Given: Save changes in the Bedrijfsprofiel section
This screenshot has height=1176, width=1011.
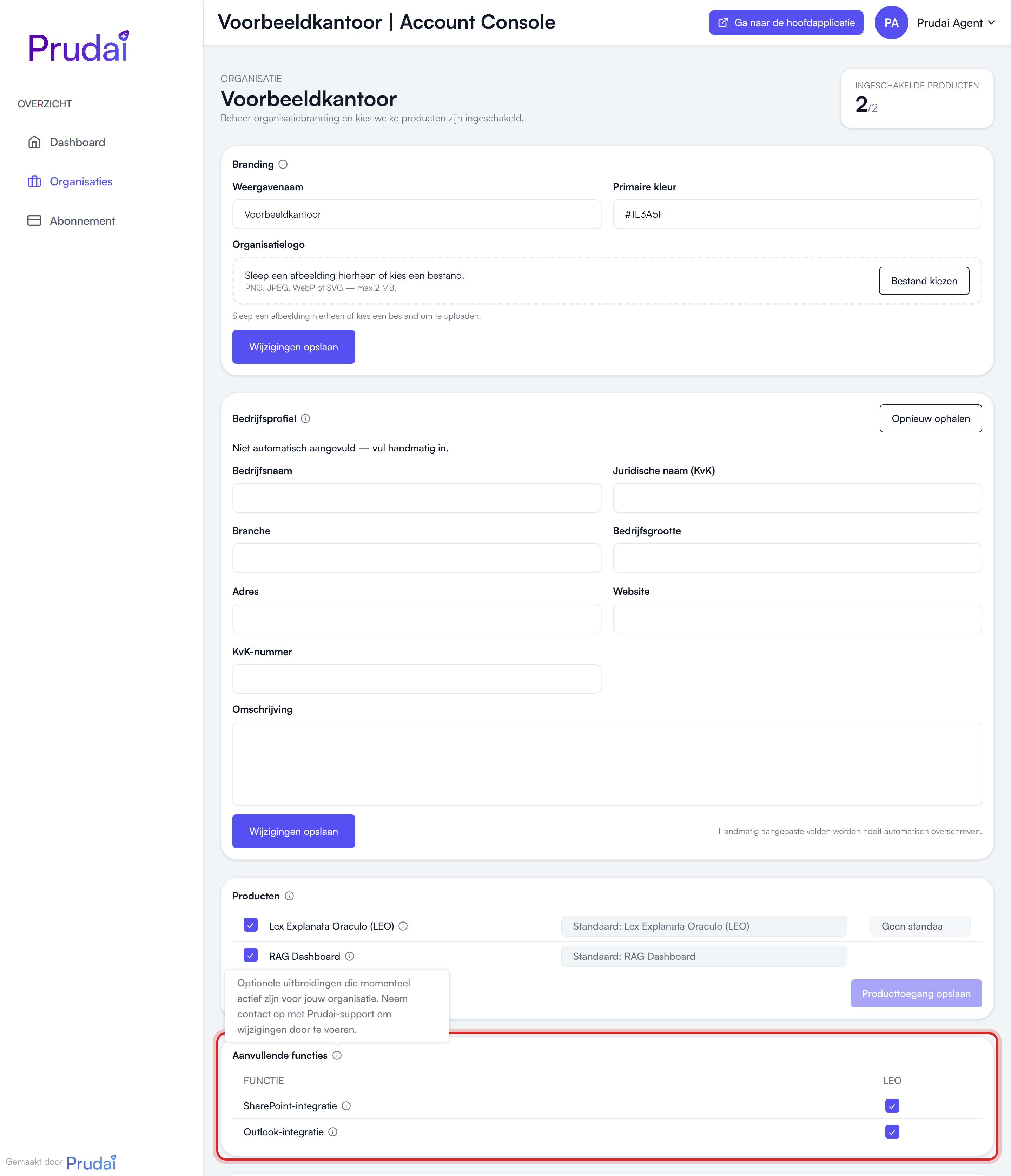Looking at the screenshot, I should [293, 832].
